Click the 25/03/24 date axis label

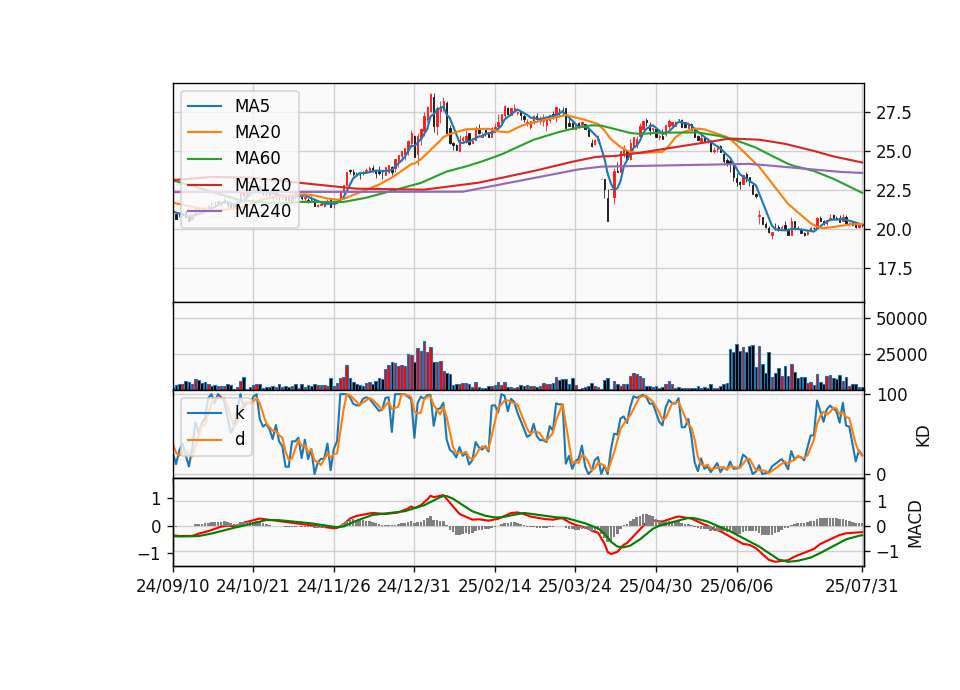tap(575, 586)
